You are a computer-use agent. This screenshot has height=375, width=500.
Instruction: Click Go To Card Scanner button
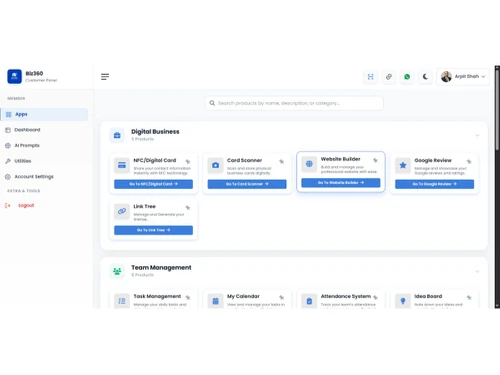pos(247,184)
